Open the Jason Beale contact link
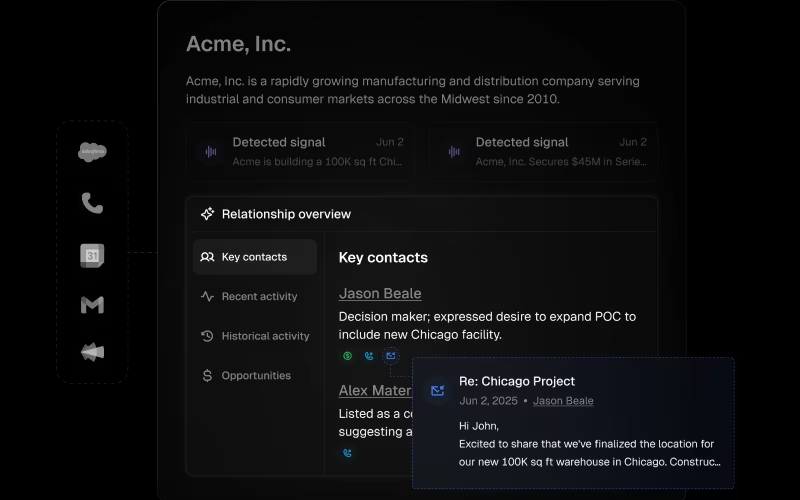This screenshot has height=500, width=800. tap(380, 293)
